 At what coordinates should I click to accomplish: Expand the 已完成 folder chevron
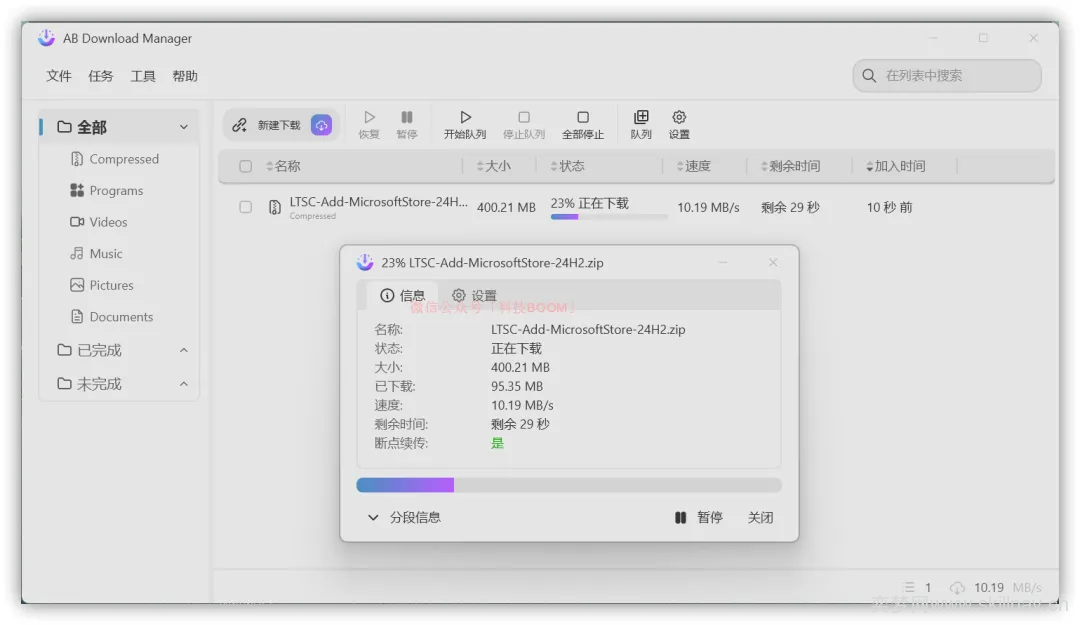184,351
